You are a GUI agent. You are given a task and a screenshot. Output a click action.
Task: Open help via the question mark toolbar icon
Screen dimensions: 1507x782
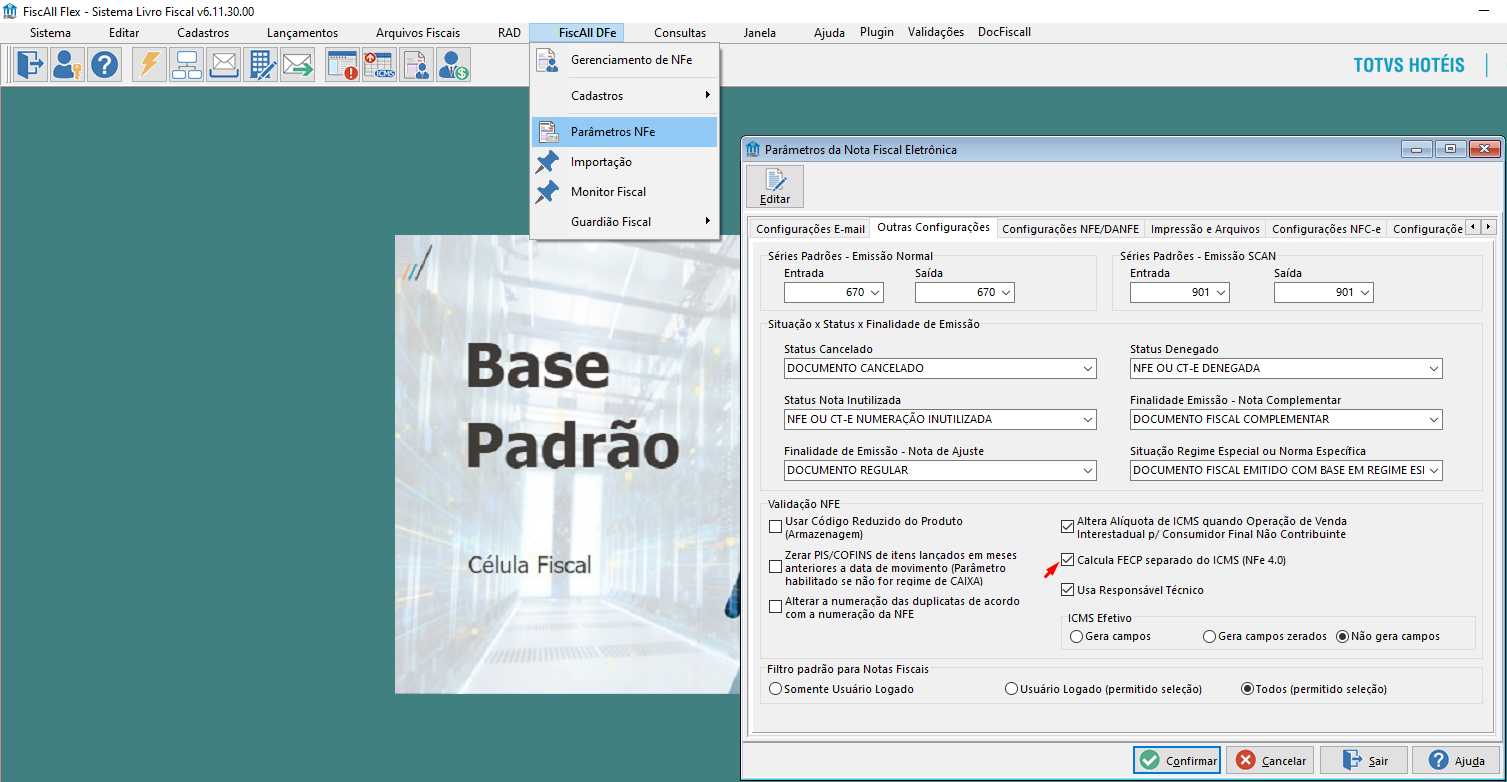click(x=104, y=65)
